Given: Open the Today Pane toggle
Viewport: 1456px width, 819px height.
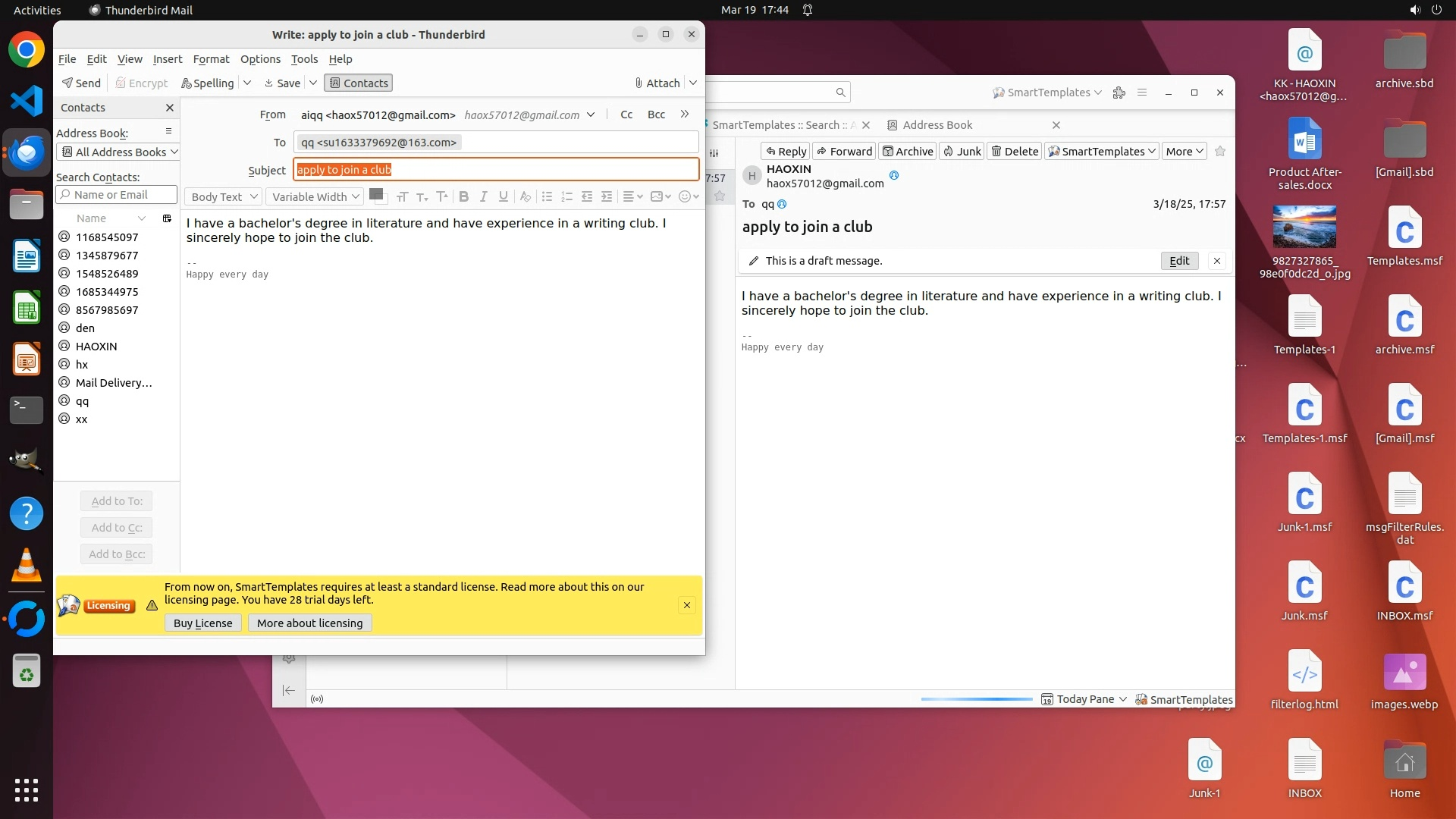Looking at the screenshot, I should coord(1084,699).
